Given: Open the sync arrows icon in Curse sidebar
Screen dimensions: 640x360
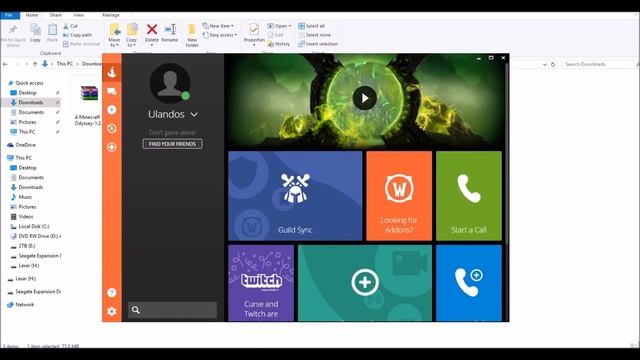Looking at the screenshot, I should click(x=112, y=129).
